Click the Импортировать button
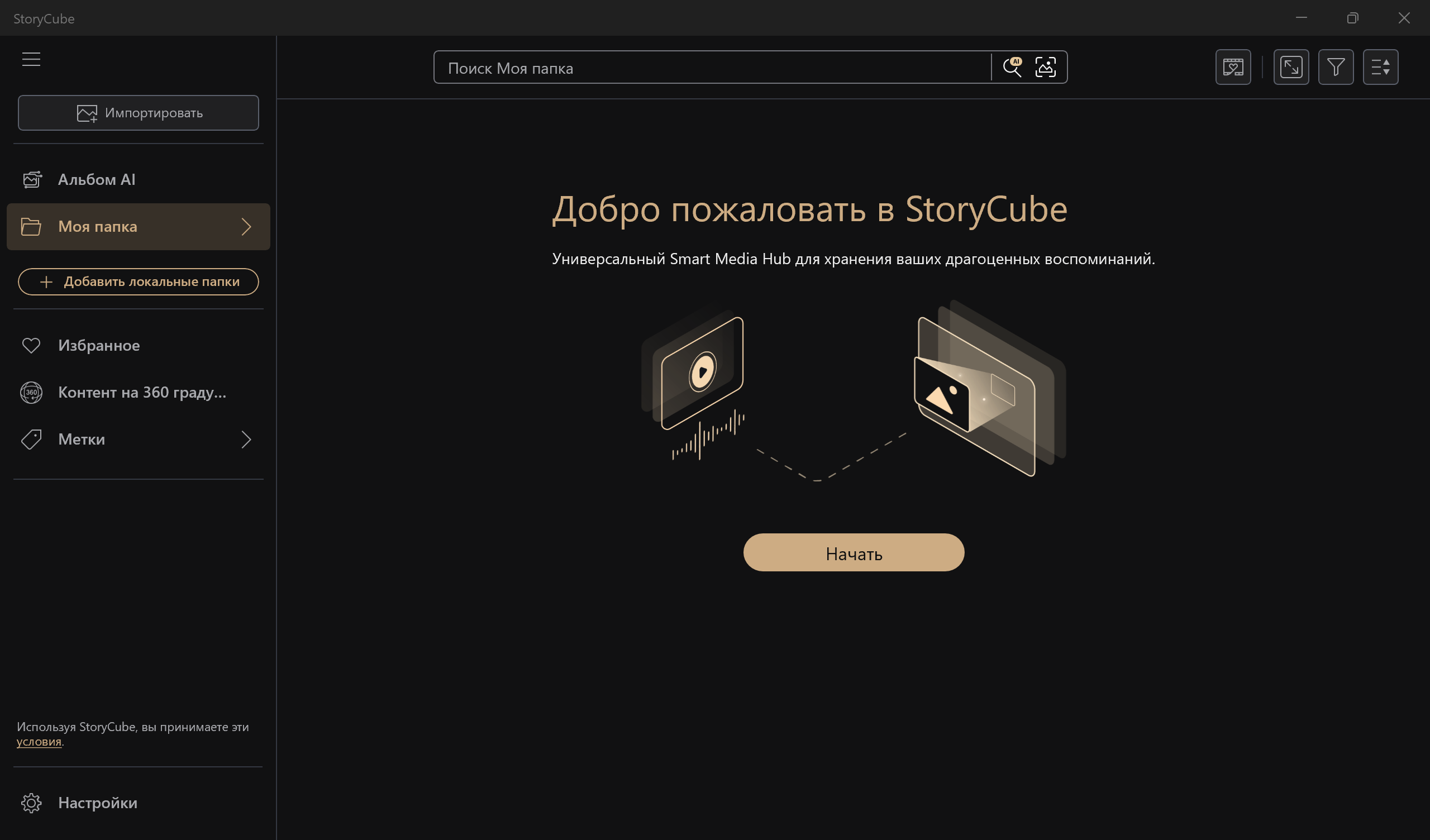The height and width of the screenshot is (840, 1430). click(139, 113)
